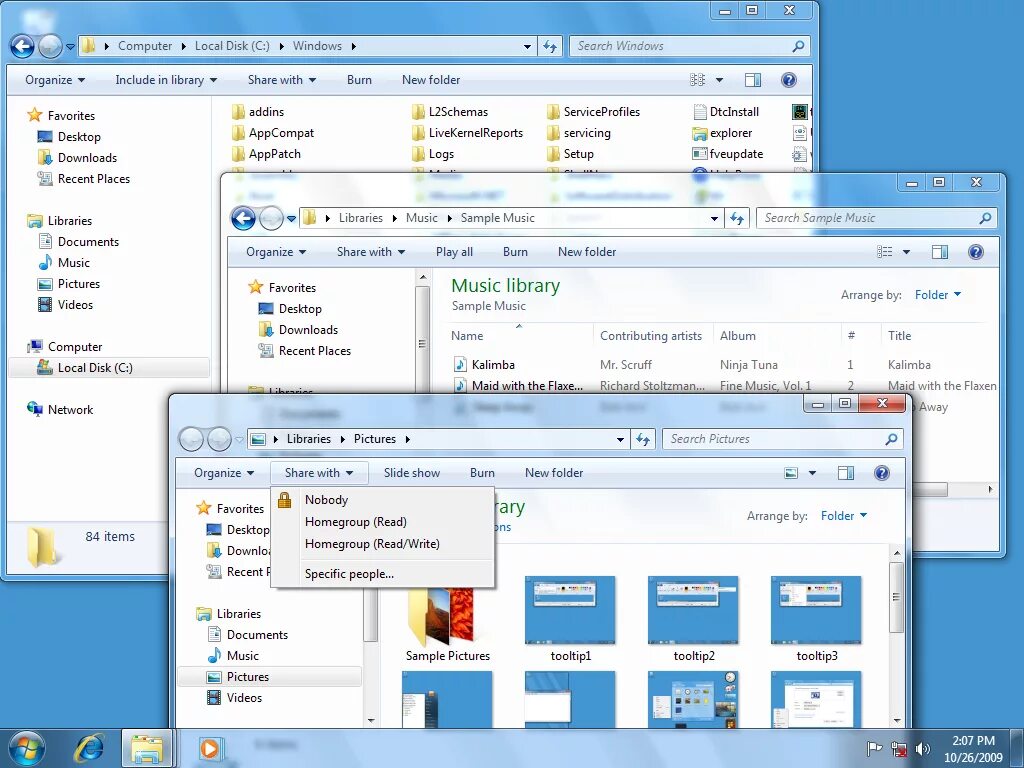Viewport: 1024px width, 768px height.
Task: Choose Specific people... sharing option
Action: (382, 574)
